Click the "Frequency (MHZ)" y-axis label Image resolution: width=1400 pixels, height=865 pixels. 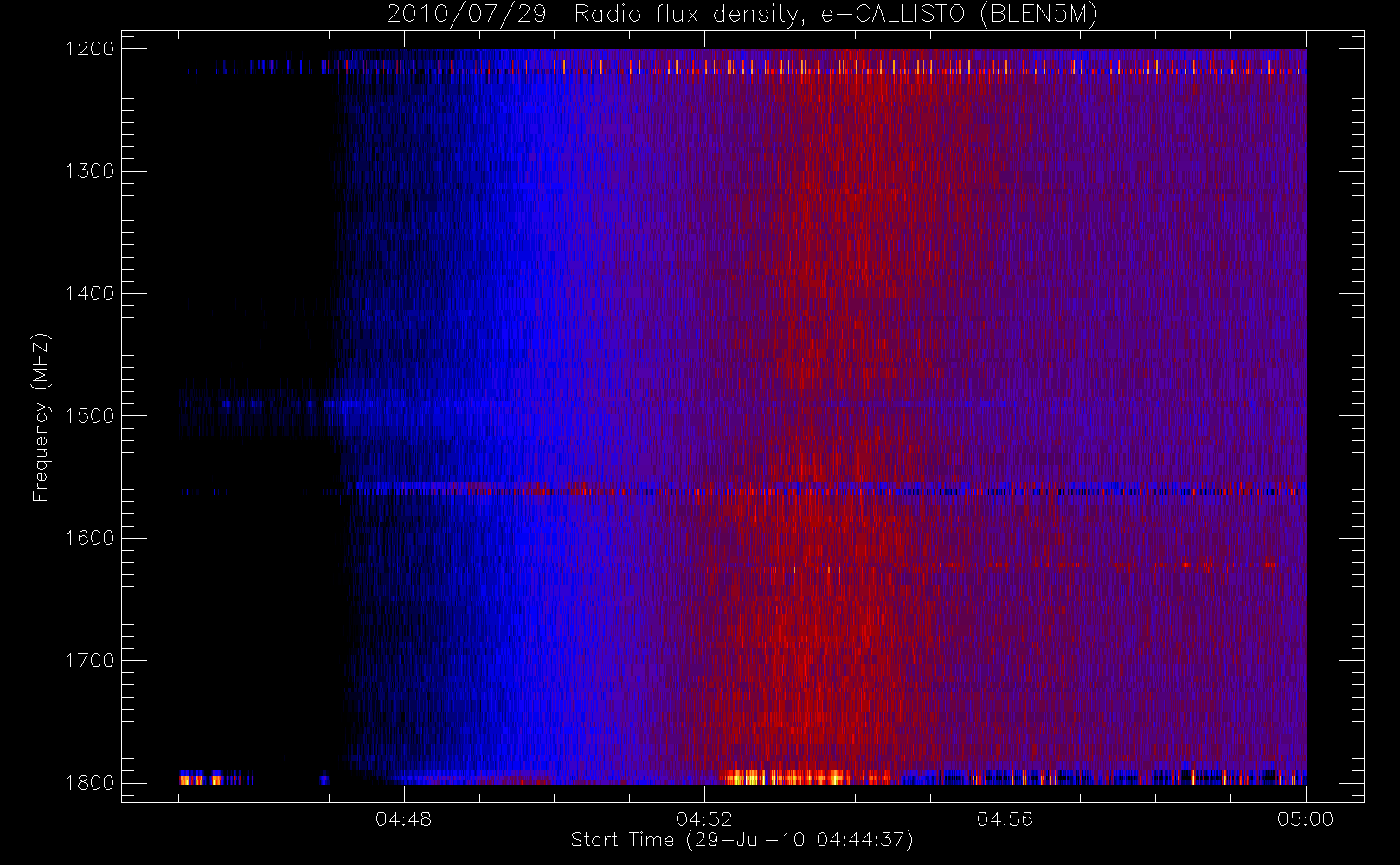pos(41,417)
